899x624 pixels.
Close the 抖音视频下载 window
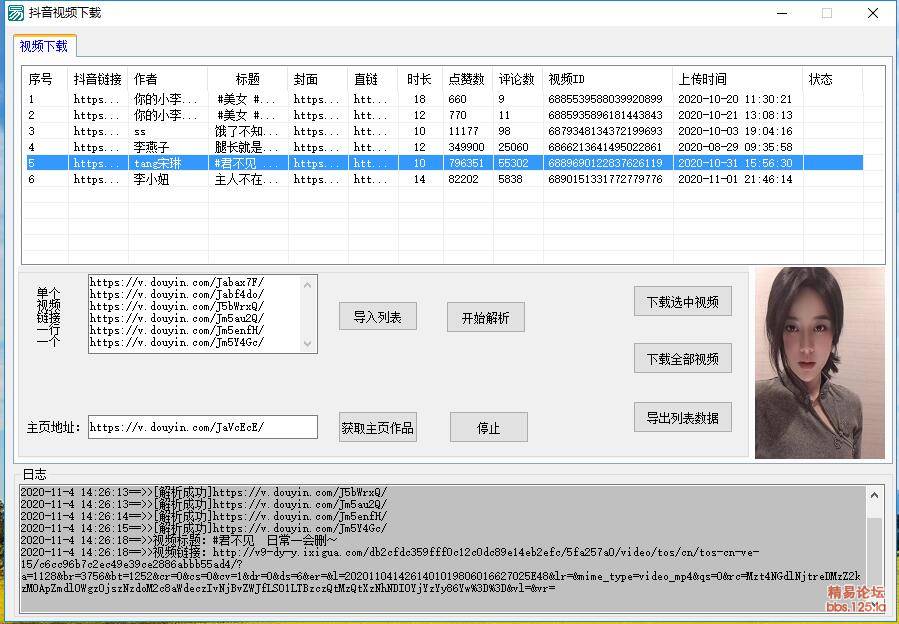click(x=873, y=13)
